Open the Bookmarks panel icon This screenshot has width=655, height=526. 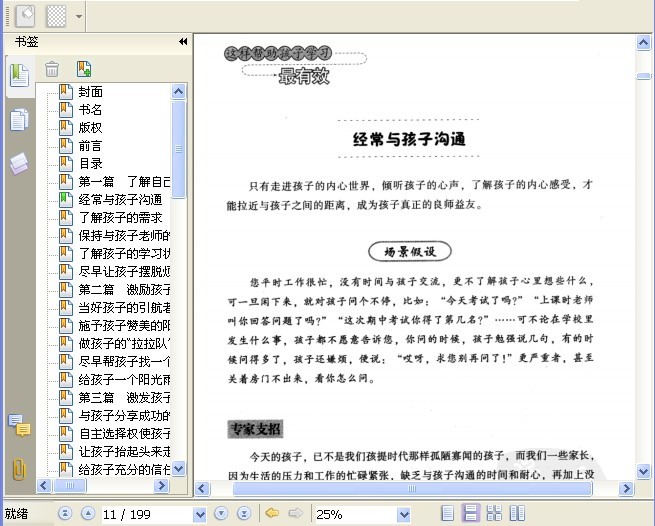[x=19, y=76]
